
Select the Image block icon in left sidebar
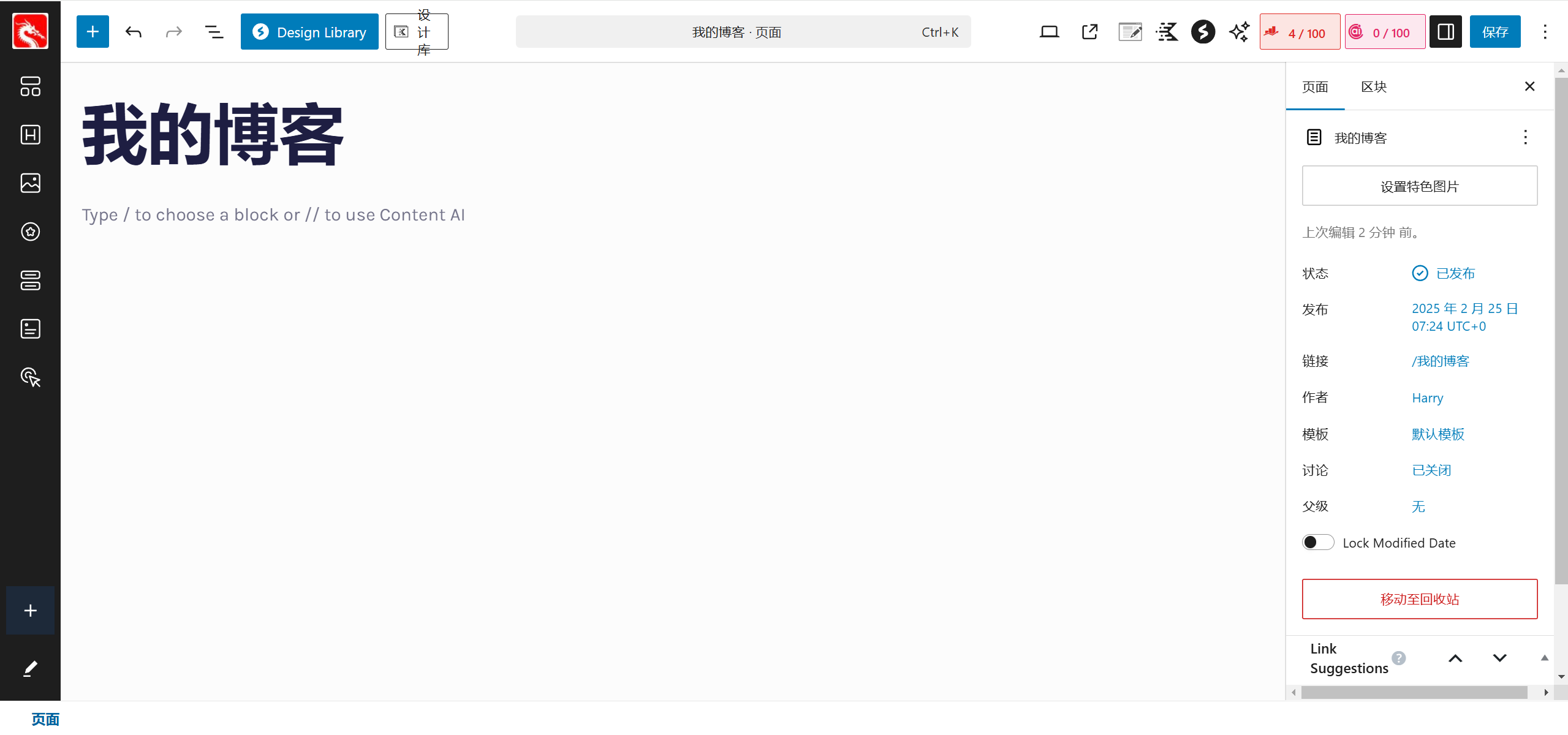pyautogui.click(x=30, y=183)
